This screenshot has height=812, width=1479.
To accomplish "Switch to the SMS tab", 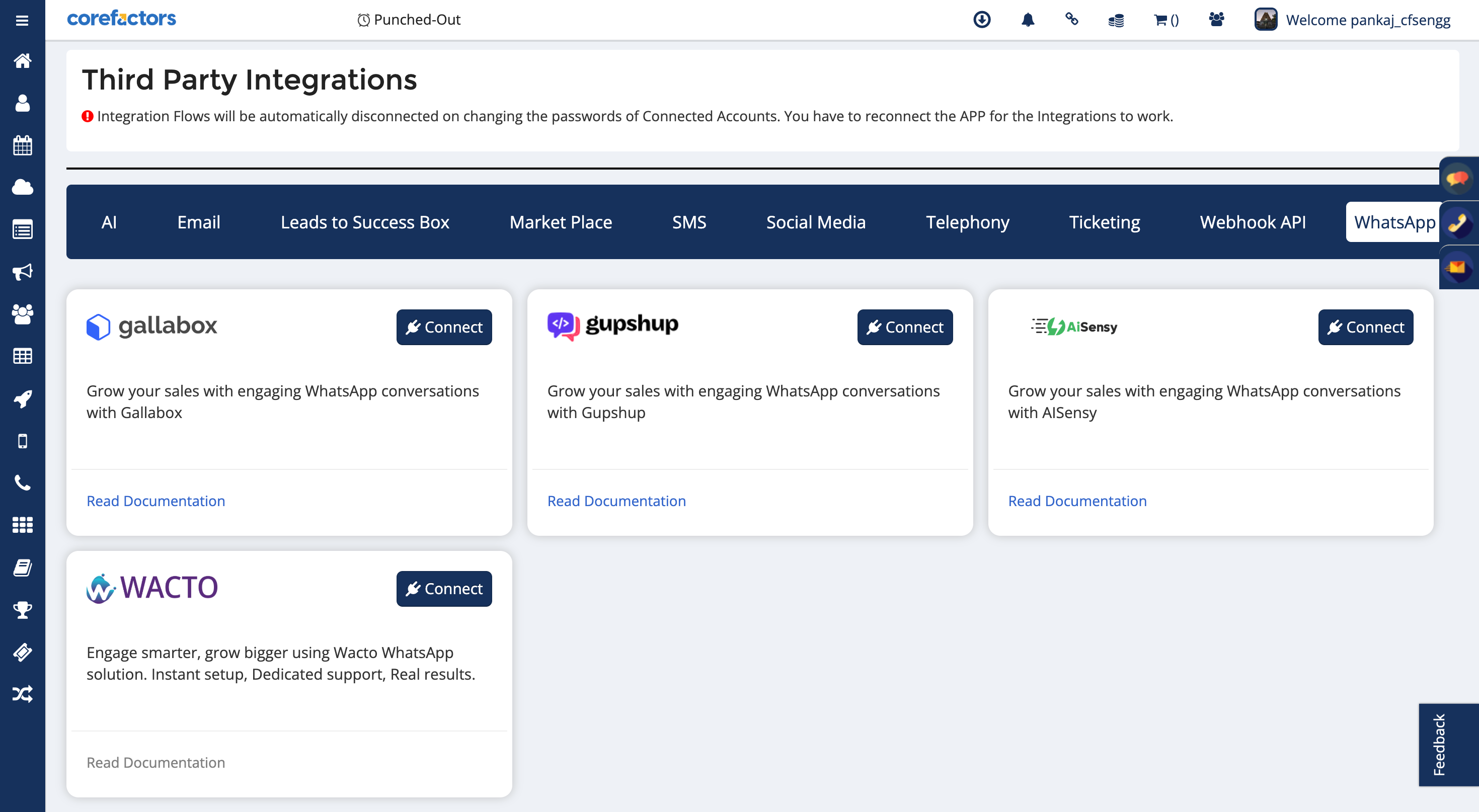I will tap(689, 222).
